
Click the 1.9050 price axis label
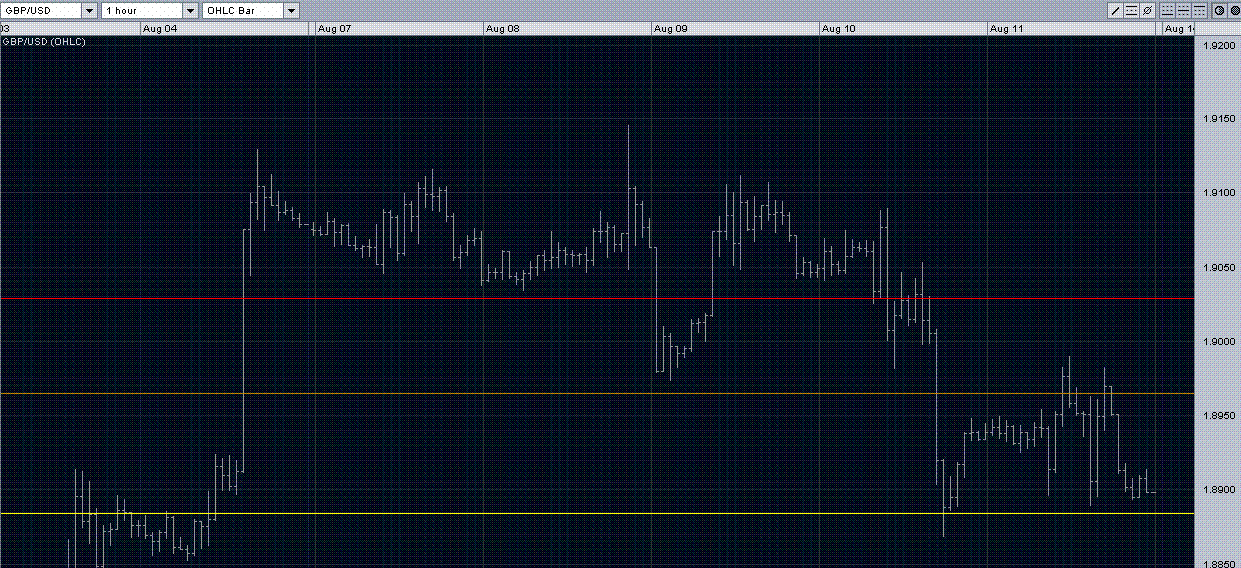pyautogui.click(x=1218, y=268)
